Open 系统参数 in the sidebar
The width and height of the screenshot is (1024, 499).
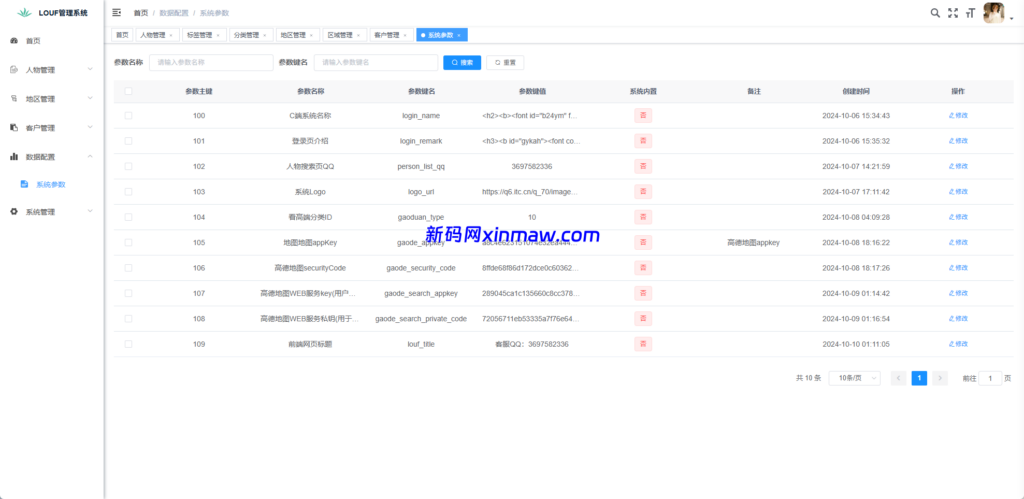51,184
